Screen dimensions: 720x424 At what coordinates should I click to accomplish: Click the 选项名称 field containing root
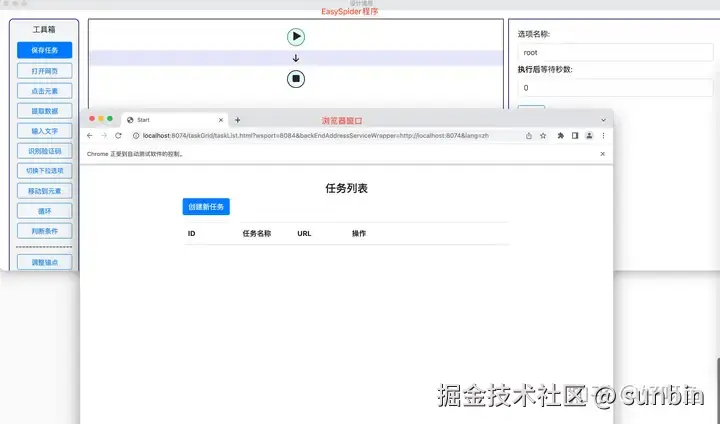click(x=615, y=52)
